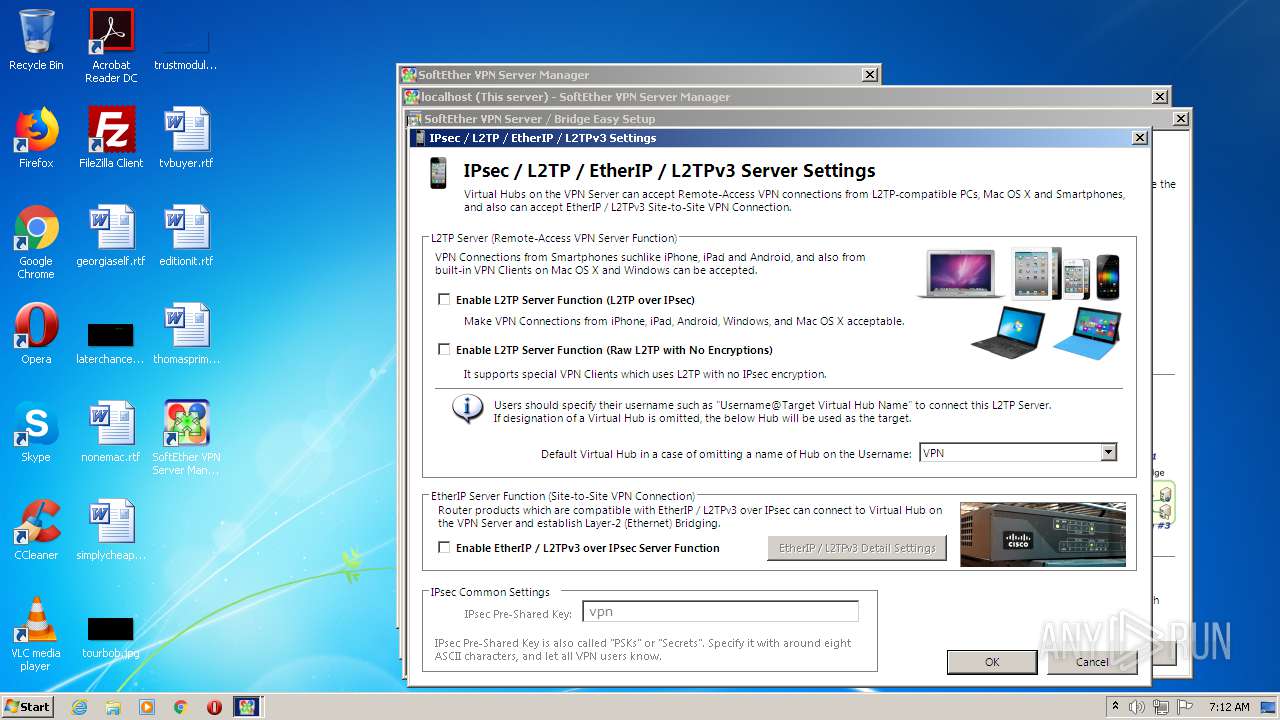Open Chrome from the taskbar
This screenshot has width=1280, height=720.
[181, 707]
